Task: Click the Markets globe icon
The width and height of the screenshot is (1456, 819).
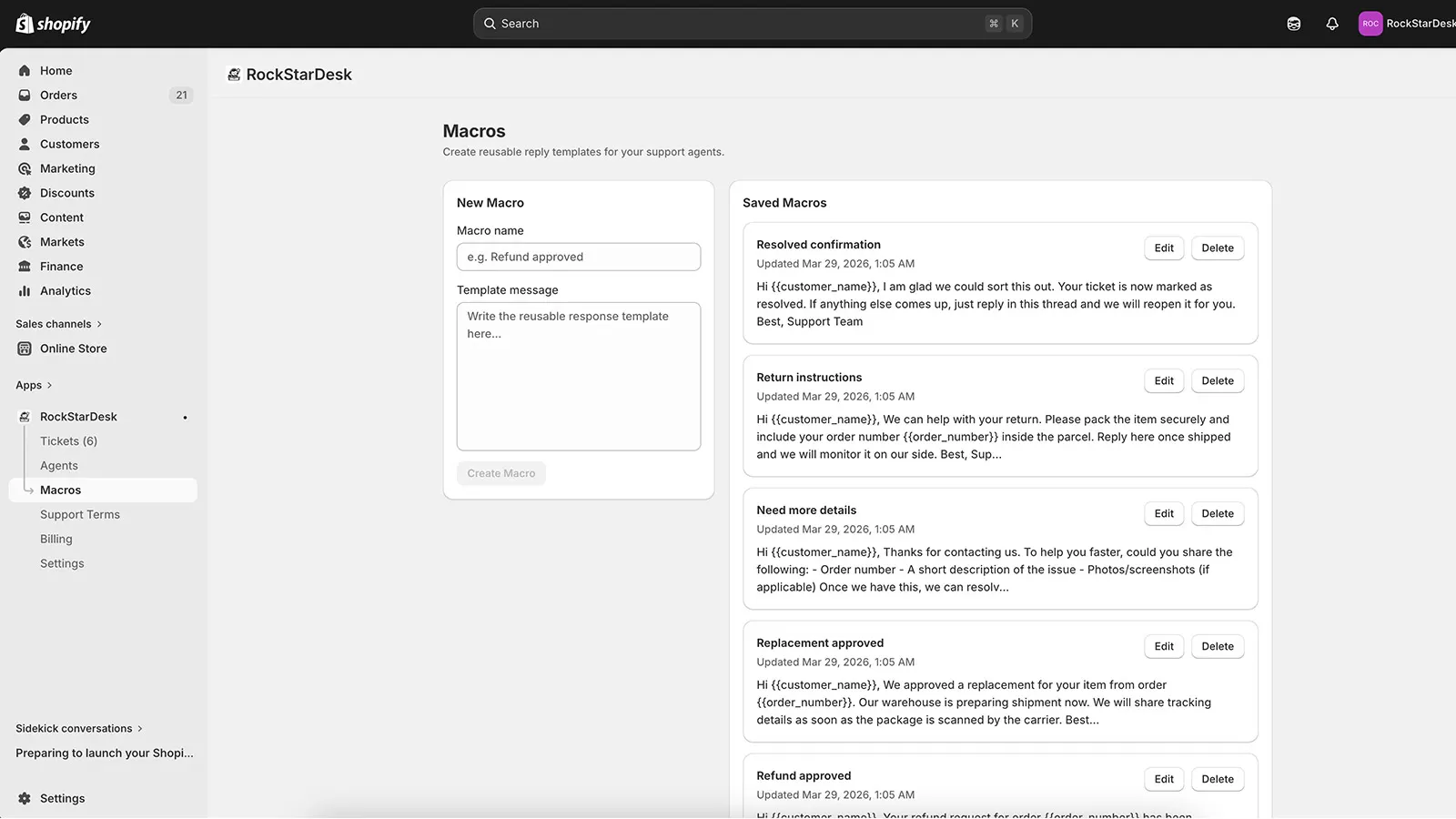Action: (x=25, y=243)
